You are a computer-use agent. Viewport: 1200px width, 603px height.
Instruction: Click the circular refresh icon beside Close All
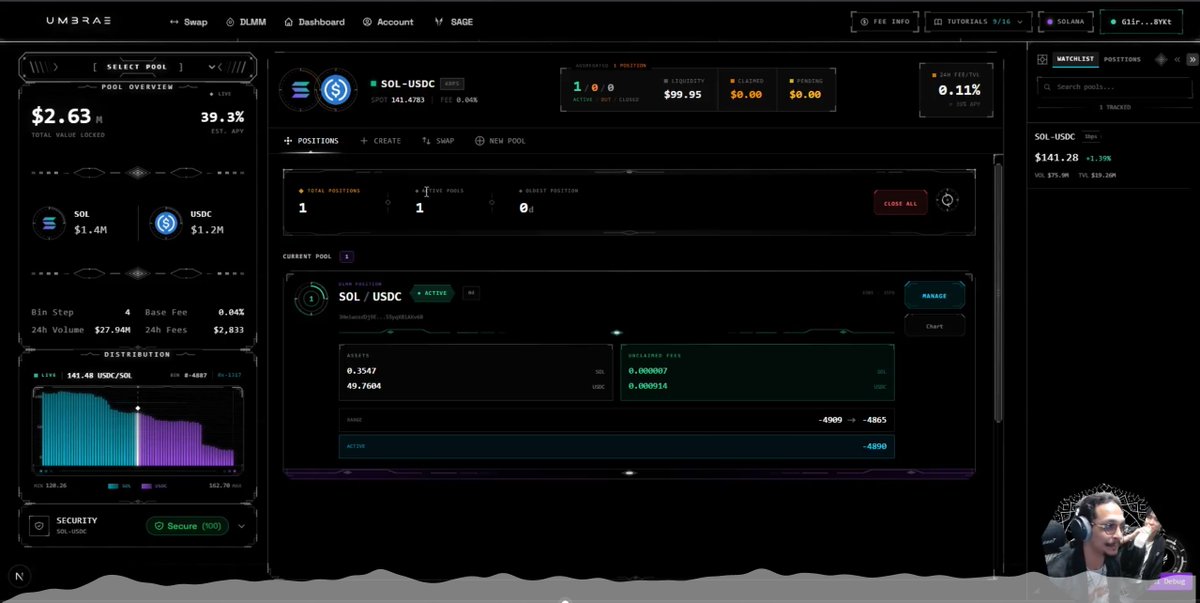click(x=948, y=201)
